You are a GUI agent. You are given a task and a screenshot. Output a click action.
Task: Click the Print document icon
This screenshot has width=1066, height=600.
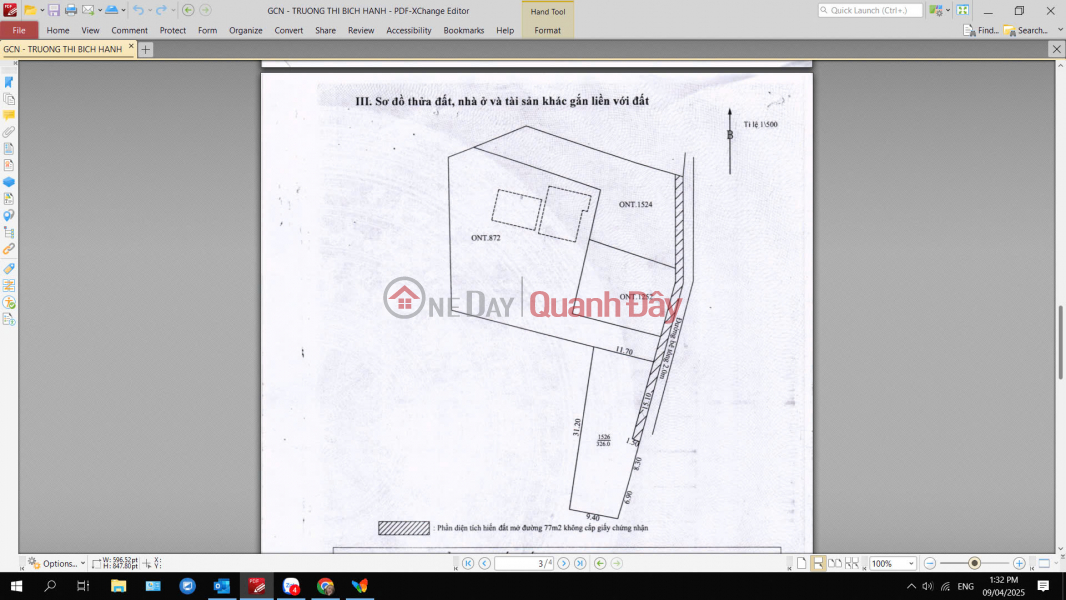tap(70, 10)
